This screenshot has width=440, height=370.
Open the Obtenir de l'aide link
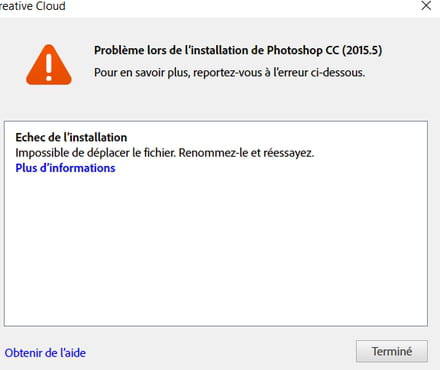click(x=45, y=353)
